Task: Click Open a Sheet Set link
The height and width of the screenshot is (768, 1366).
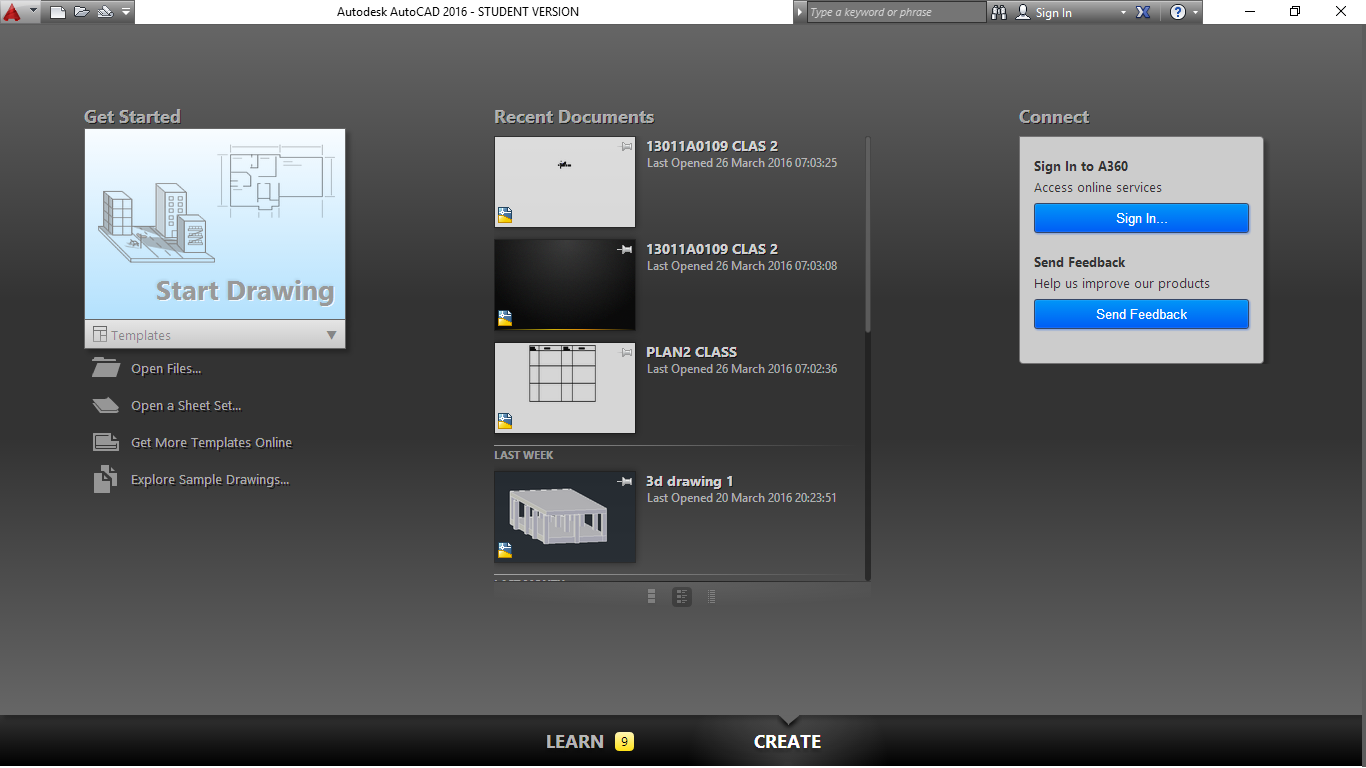Action: pyautogui.click(x=186, y=406)
